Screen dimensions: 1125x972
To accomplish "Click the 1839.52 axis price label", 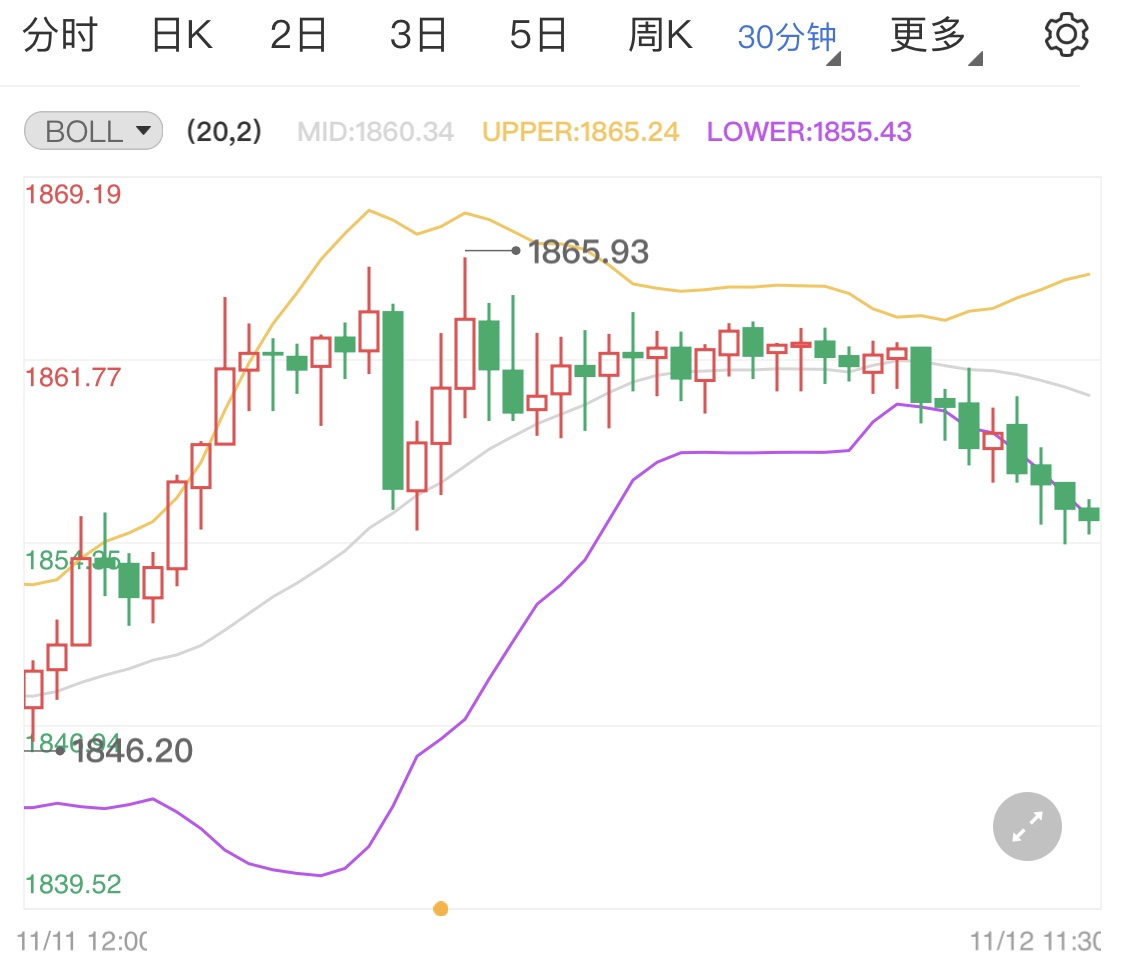I will point(73,884).
